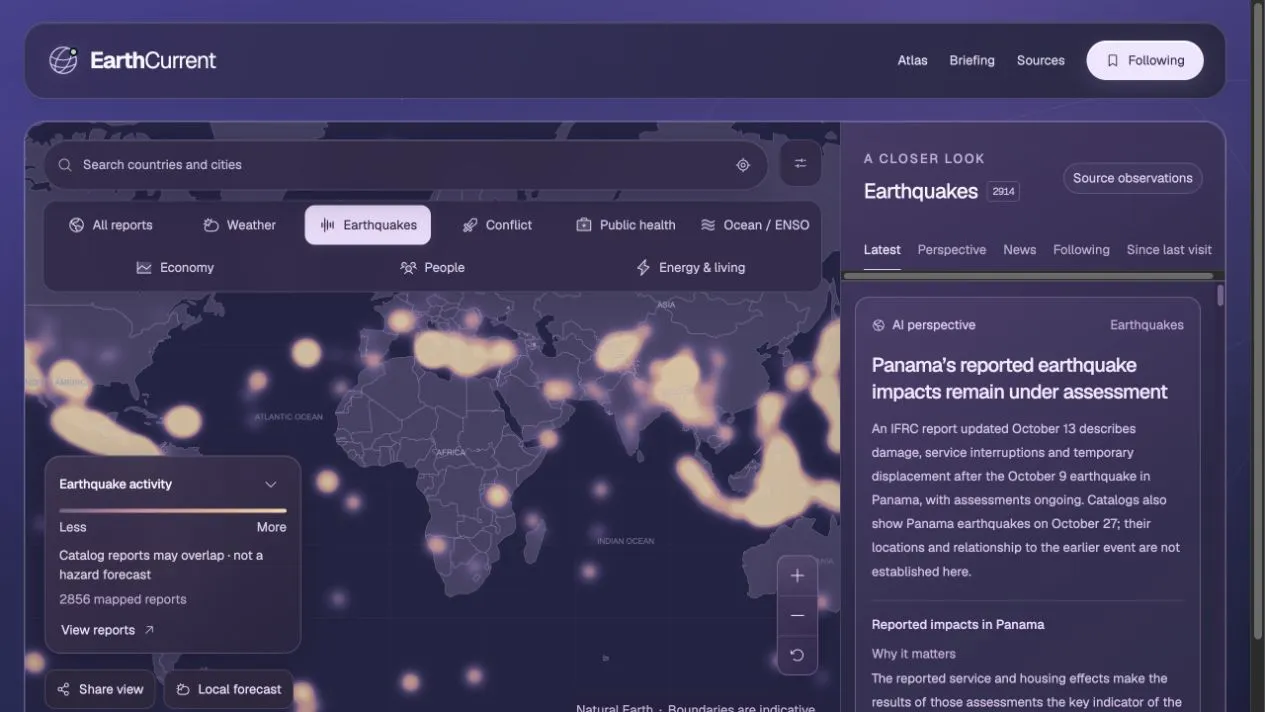Viewport: 1265px width, 712px height.
Task: Click the "Why it matters" label
Action: pyautogui.click(x=914, y=654)
